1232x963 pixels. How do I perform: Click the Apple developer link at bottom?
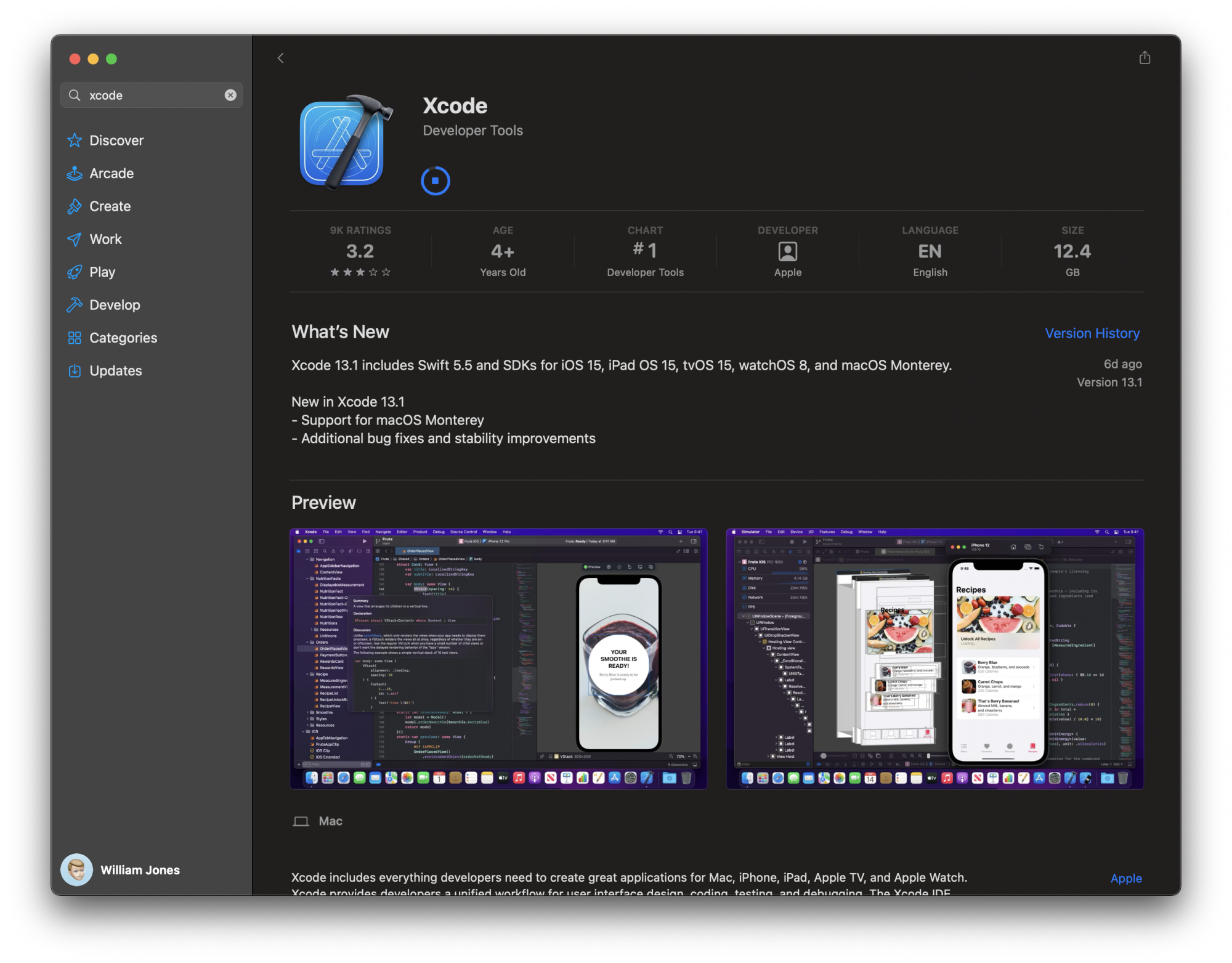[1125, 878]
